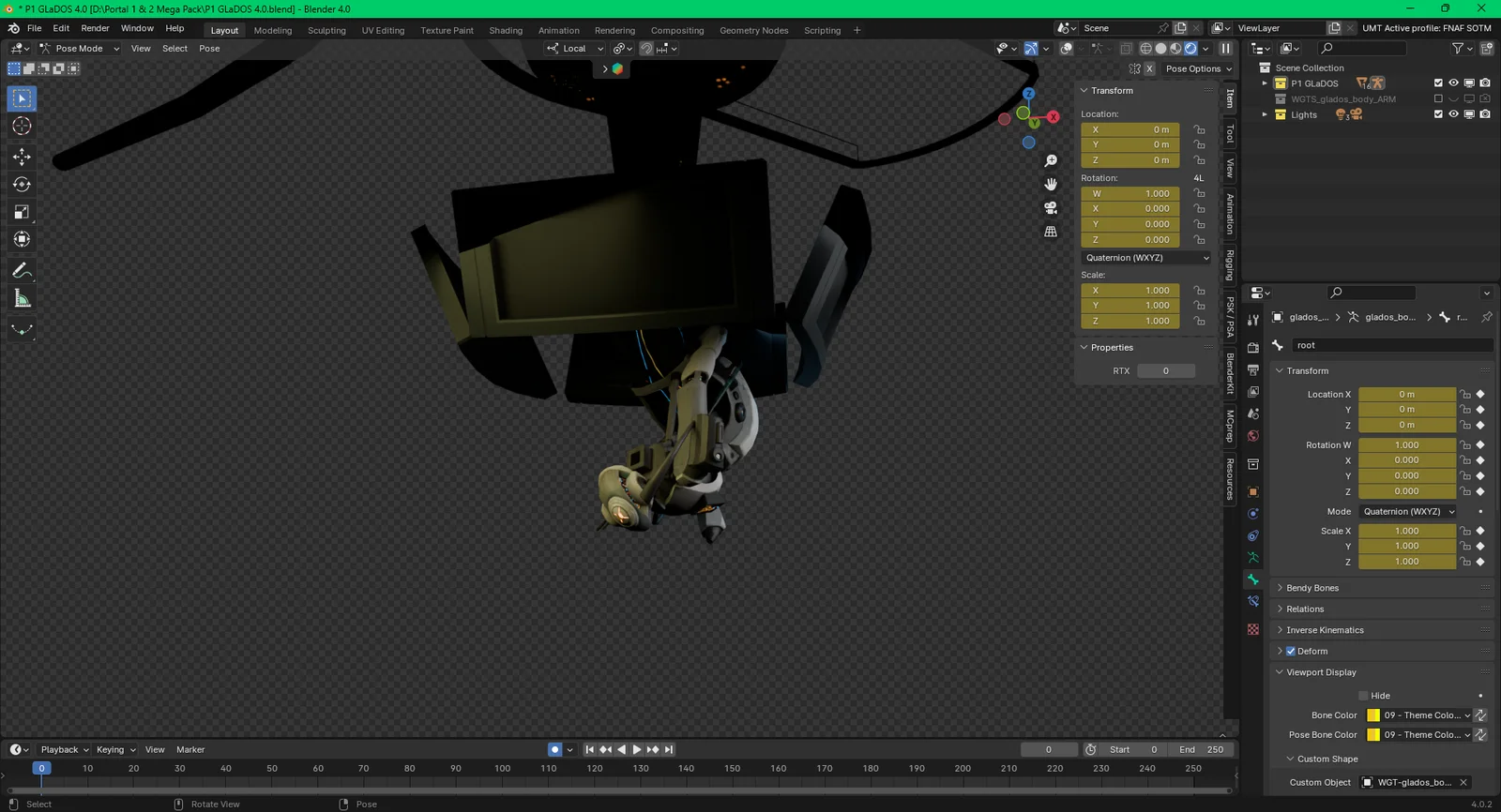Open the Render menu
The height and width of the screenshot is (812, 1501).
95,28
